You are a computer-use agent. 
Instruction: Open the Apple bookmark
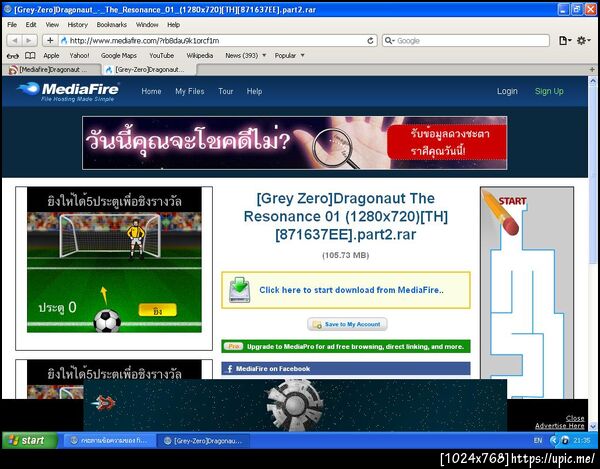click(x=51, y=55)
